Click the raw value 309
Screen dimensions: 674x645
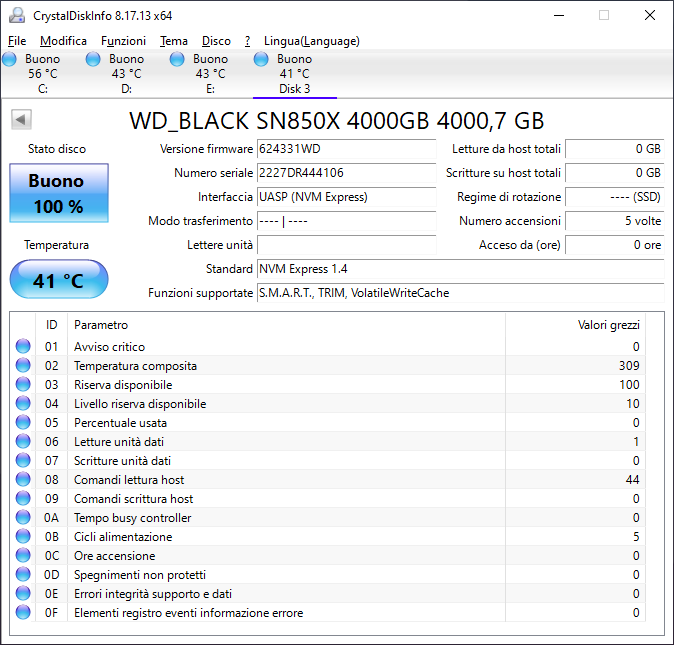[629, 366]
